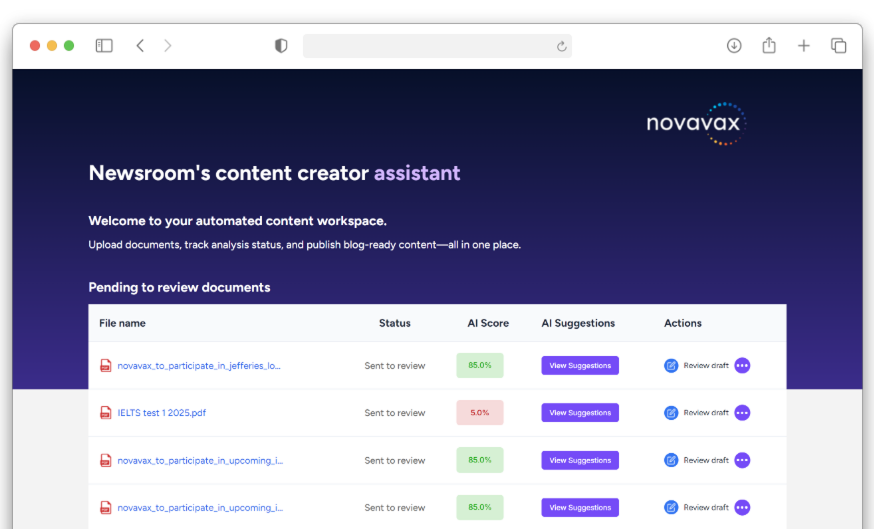The width and height of the screenshot is (874, 529).
Task: Open the IELTS test 1 2025.pdf link
Action: (x=162, y=413)
